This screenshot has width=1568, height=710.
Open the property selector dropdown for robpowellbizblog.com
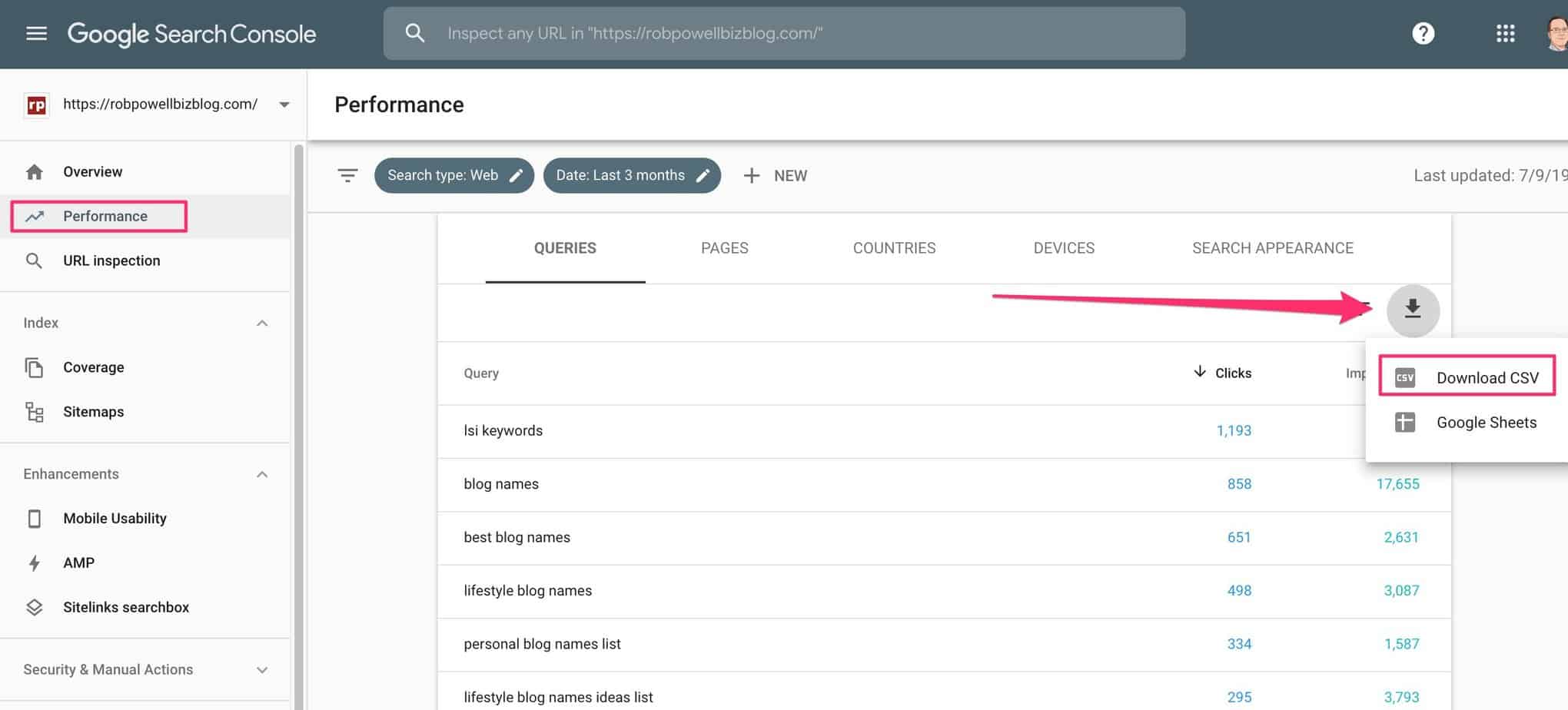[x=284, y=105]
